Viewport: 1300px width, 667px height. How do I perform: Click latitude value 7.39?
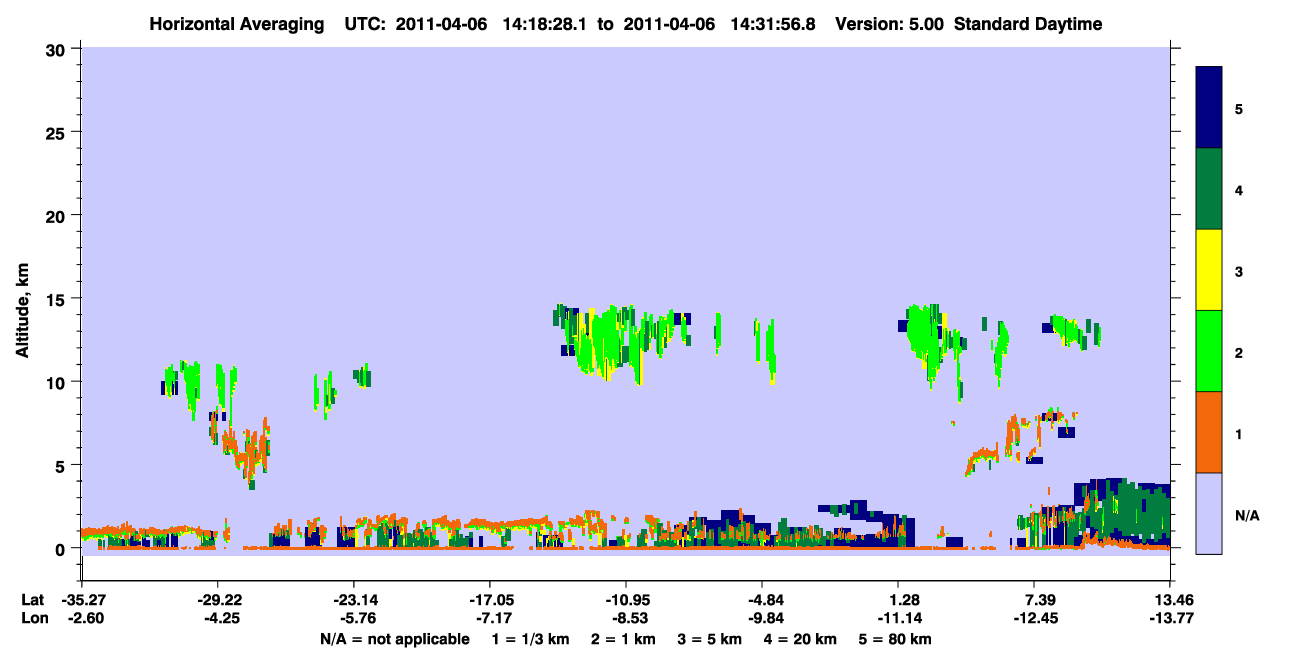click(x=1034, y=599)
